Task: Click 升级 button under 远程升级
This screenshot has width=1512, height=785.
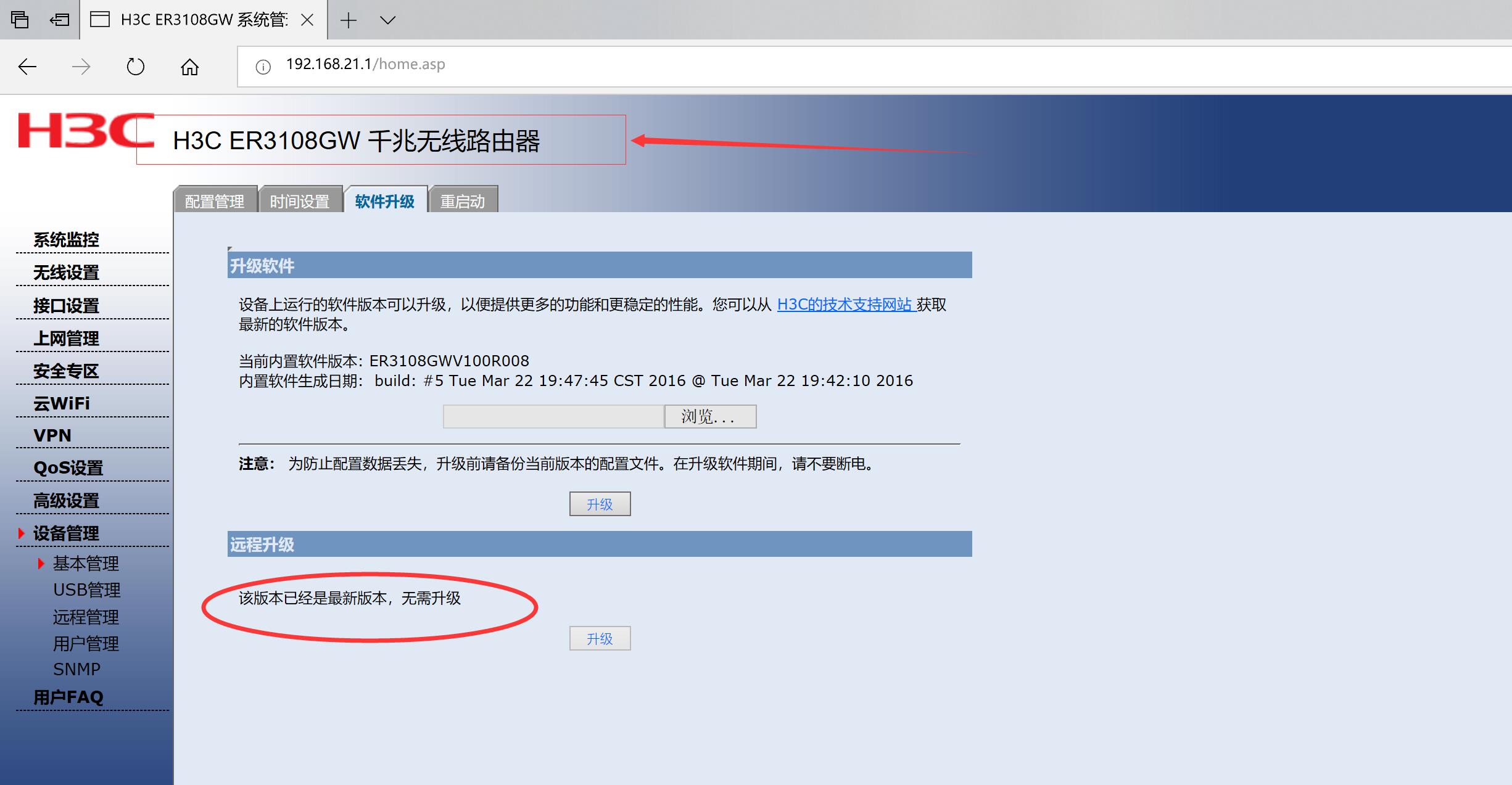Action: coord(600,639)
